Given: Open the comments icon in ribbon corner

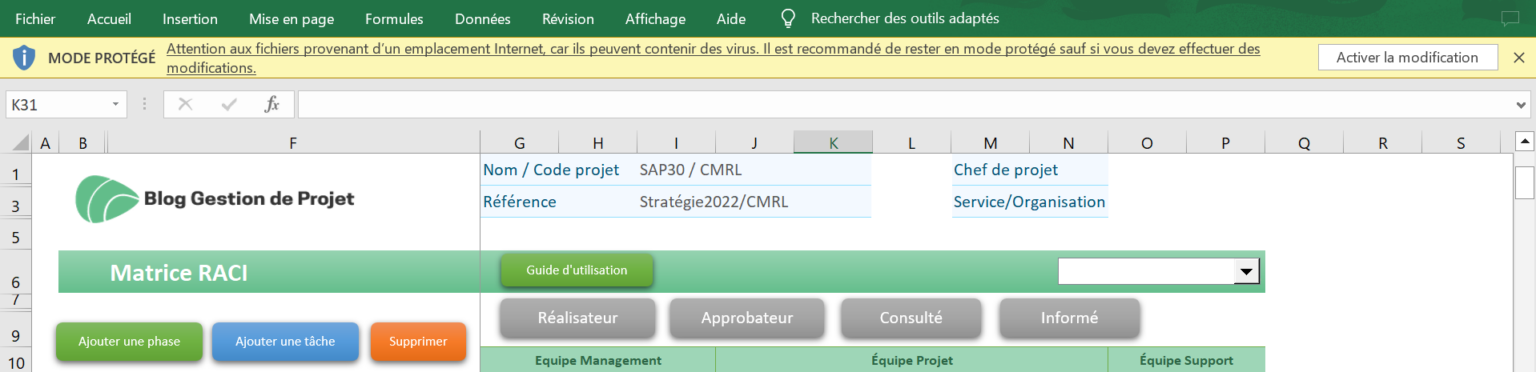Looking at the screenshot, I should point(1509,18).
